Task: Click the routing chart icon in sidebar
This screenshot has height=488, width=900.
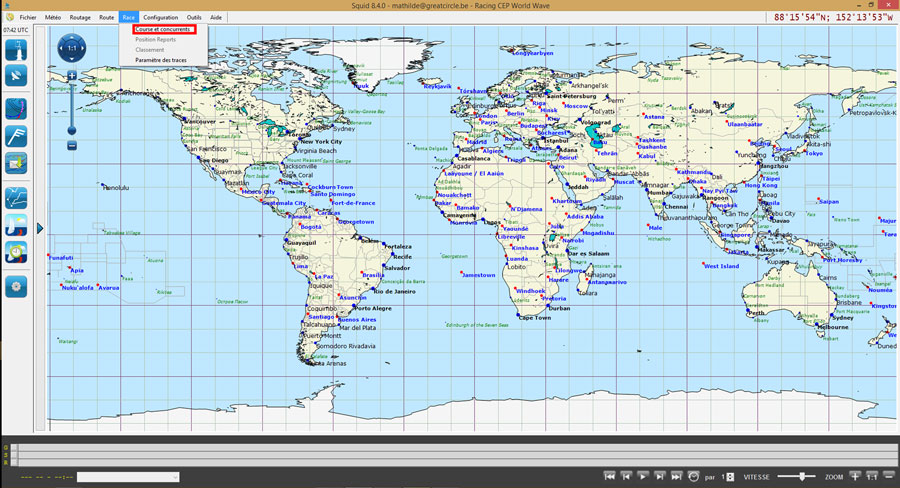Action: click(x=16, y=197)
